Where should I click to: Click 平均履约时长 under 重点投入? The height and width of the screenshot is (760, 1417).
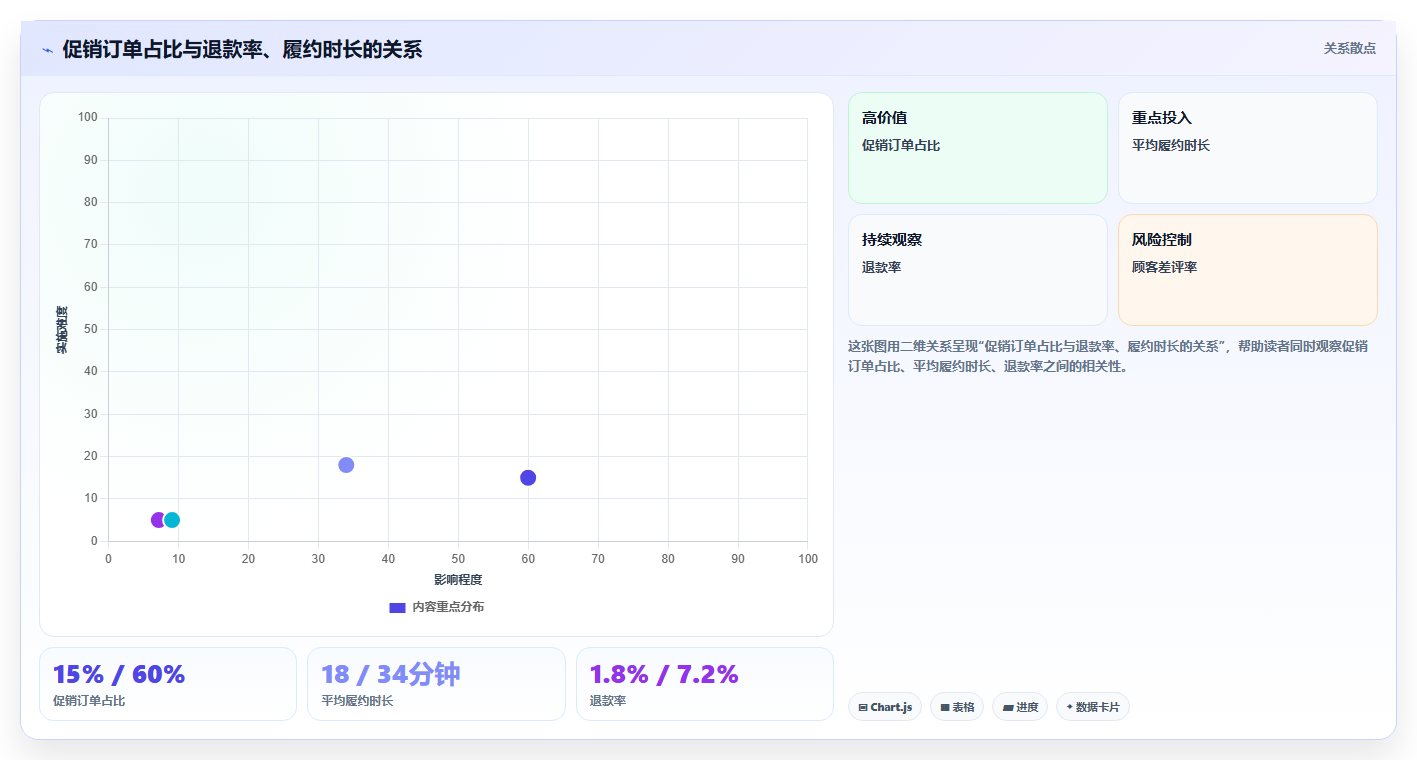pyautogui.click(x=1171, y=145)
